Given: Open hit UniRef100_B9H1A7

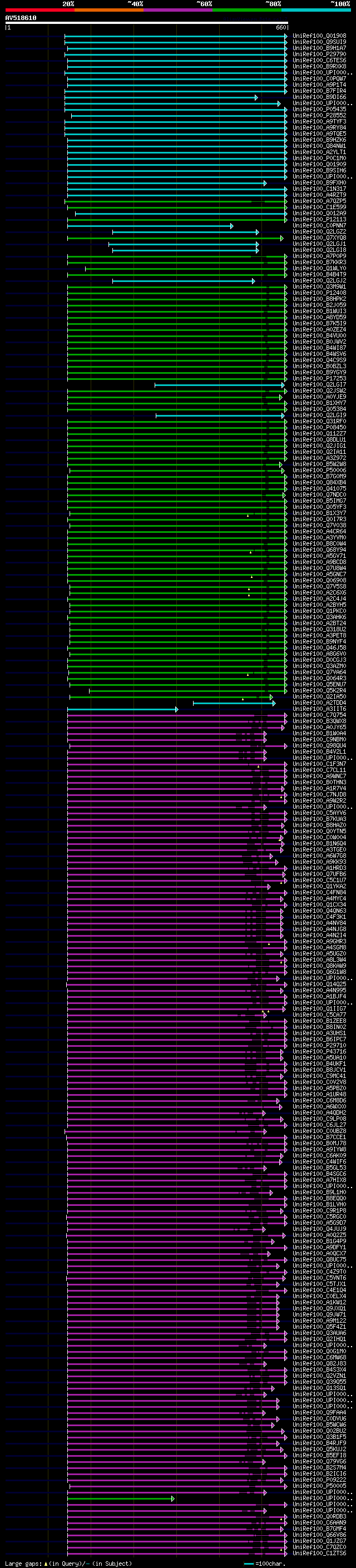Looking at the screenshot, I should [x=319, y=48].
